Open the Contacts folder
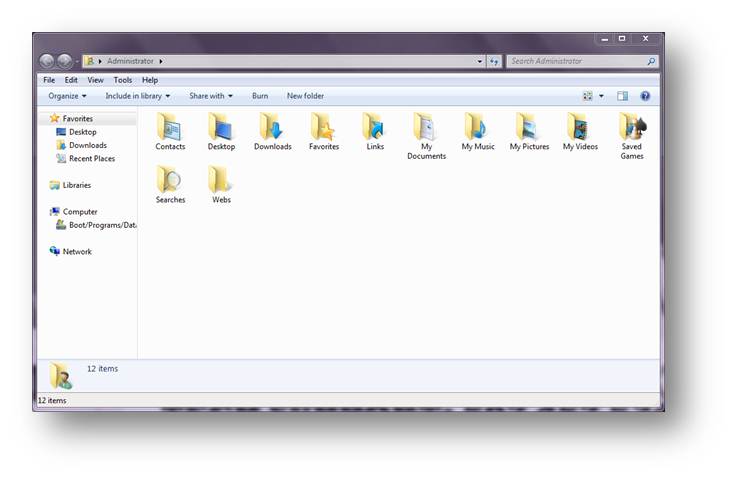Screen dimensions: 730x477 pyautogui.click(x=170, y=132)
